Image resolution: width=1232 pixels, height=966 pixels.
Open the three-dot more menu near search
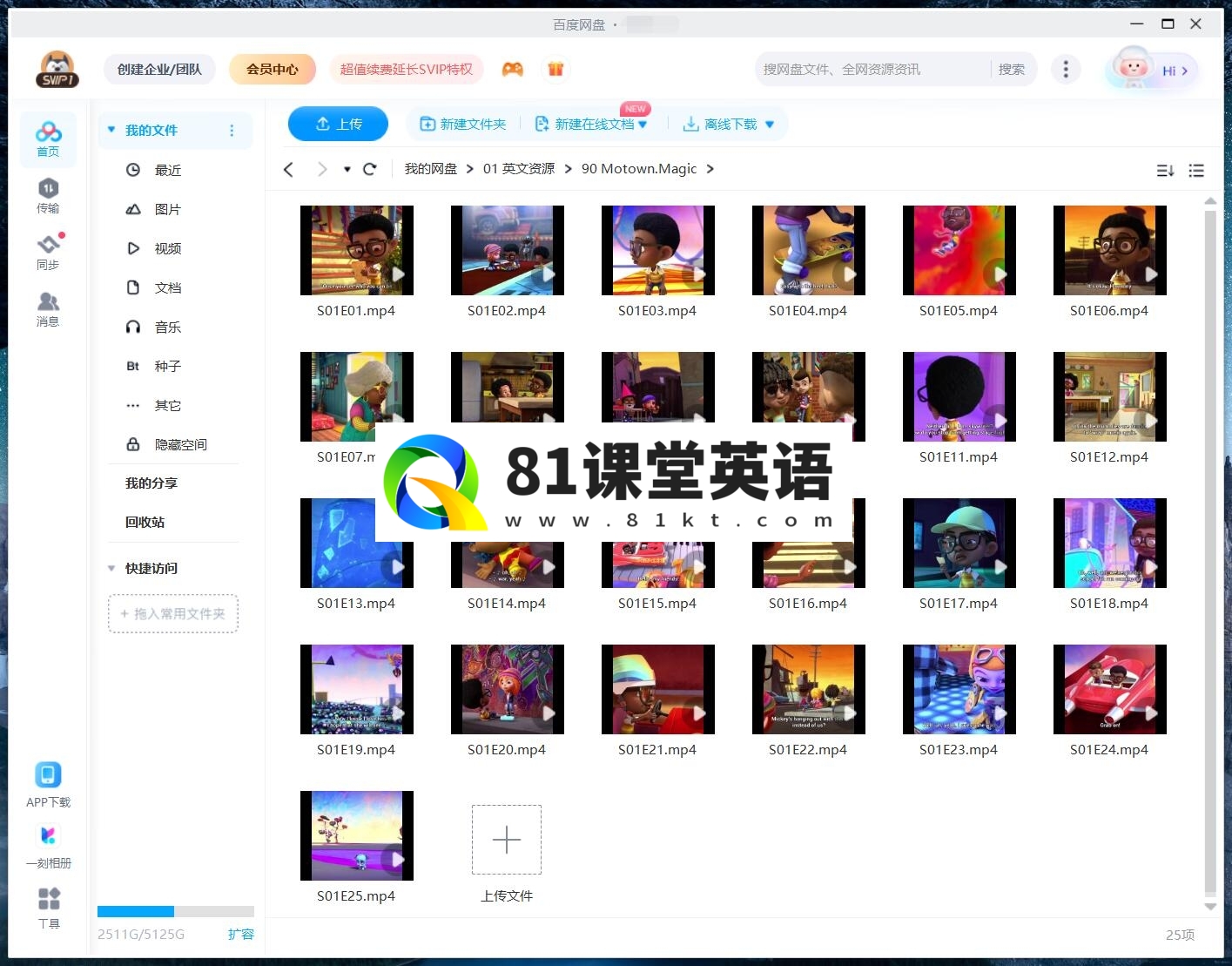pos(1066,69)
